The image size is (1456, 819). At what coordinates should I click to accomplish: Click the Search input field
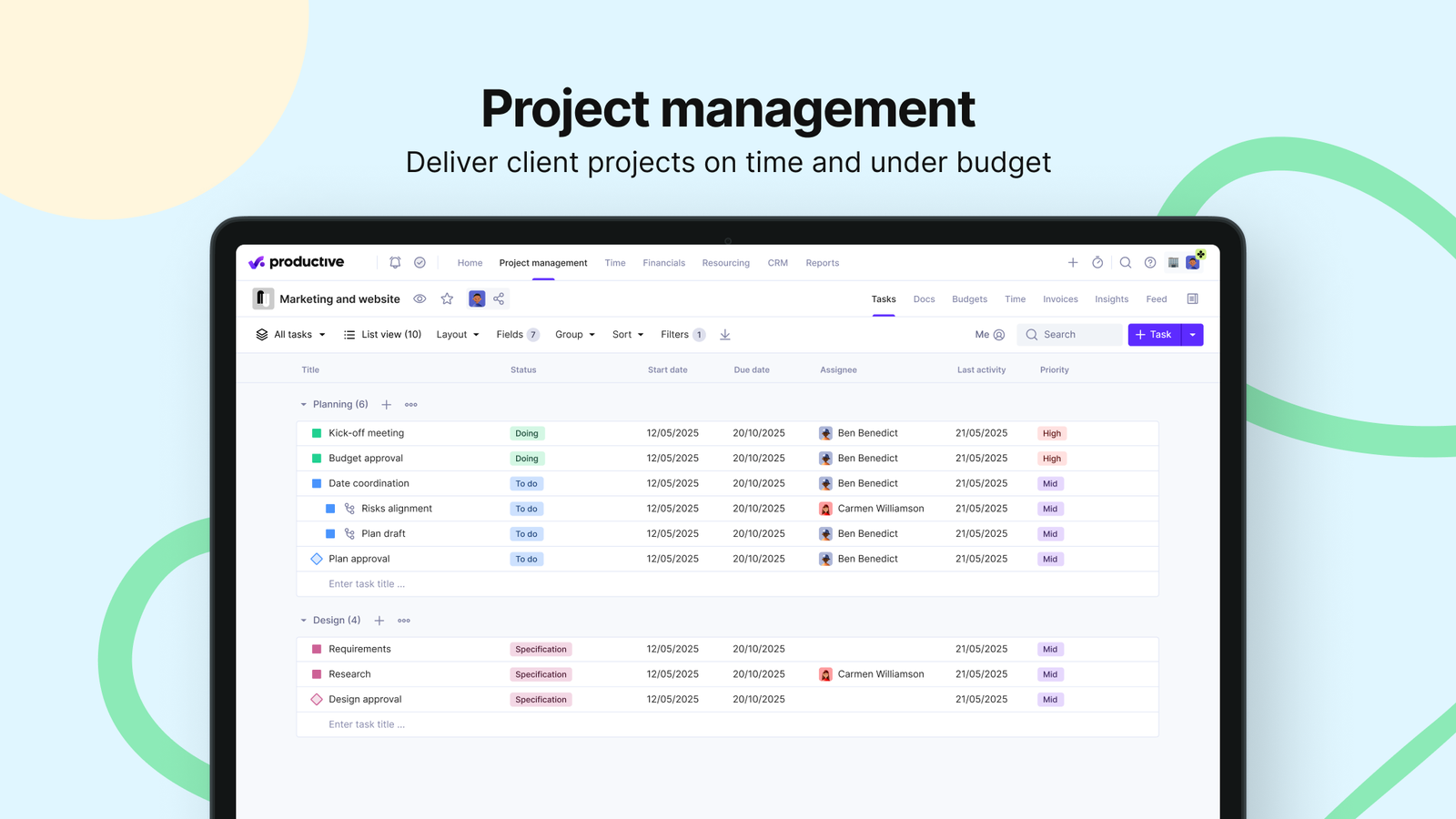coord(1071,335)
